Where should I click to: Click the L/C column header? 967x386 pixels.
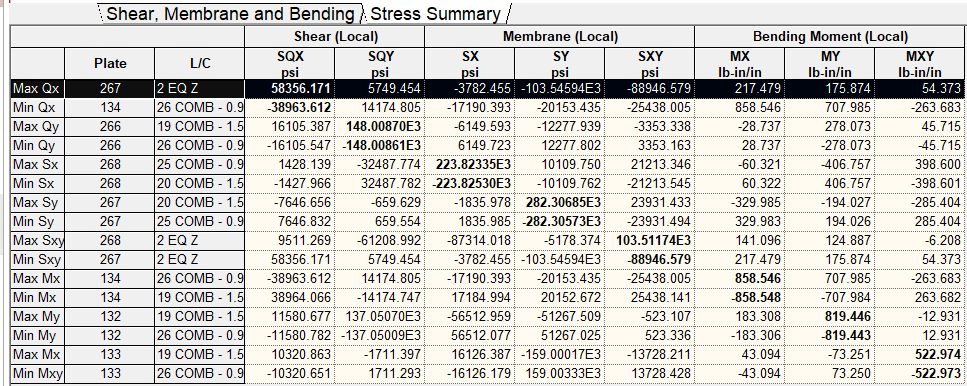pos(200,63)
